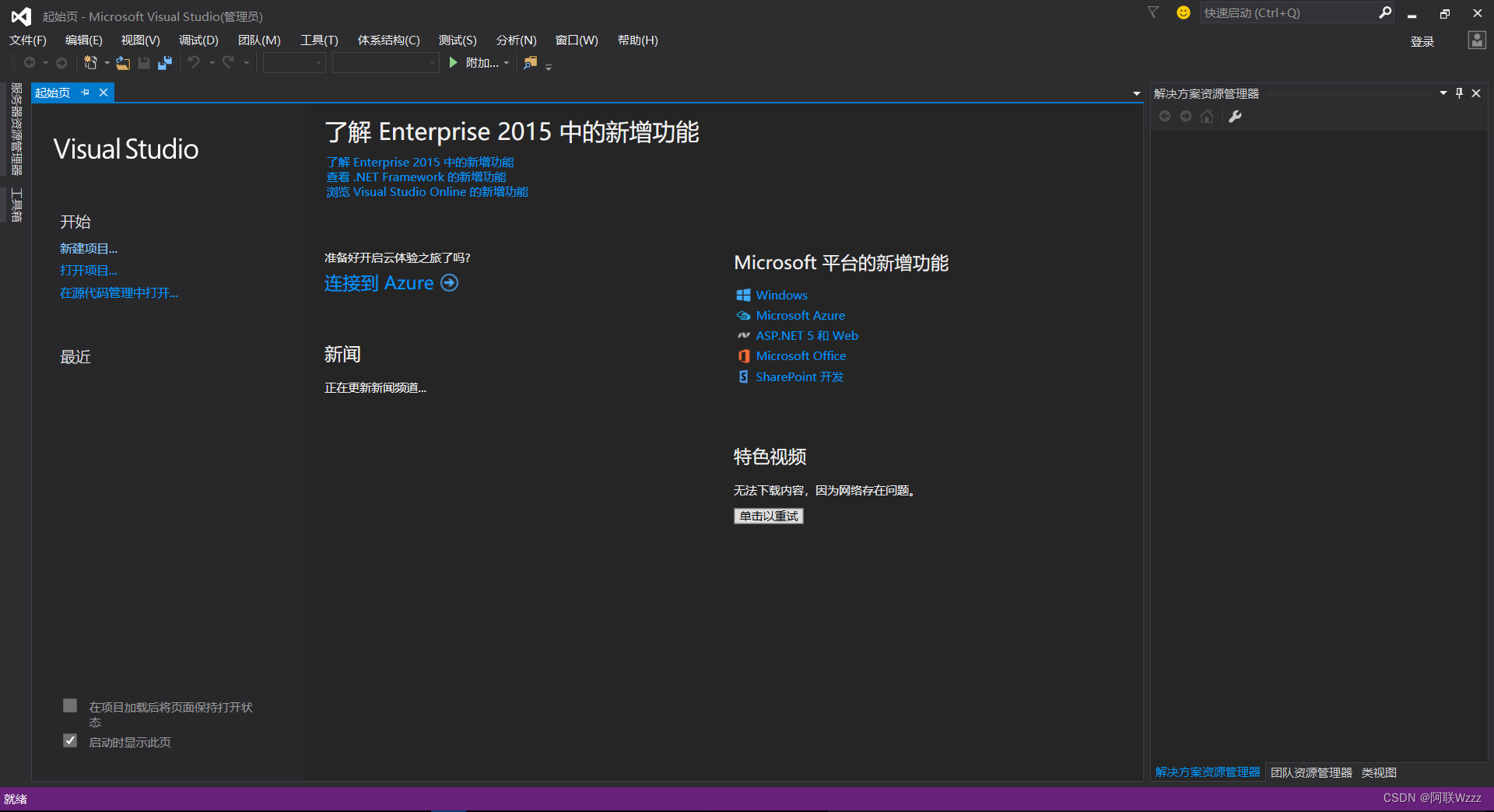The image size is (1494, 812).
Task: Open the 帮助(H) menu
Action: tap(638, 40)
